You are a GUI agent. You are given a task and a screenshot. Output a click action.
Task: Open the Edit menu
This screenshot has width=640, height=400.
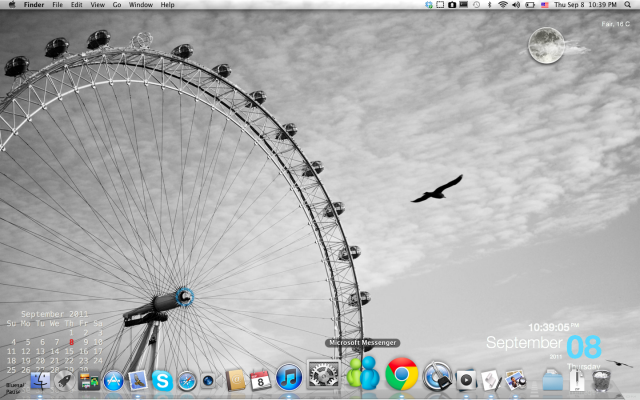76,5
